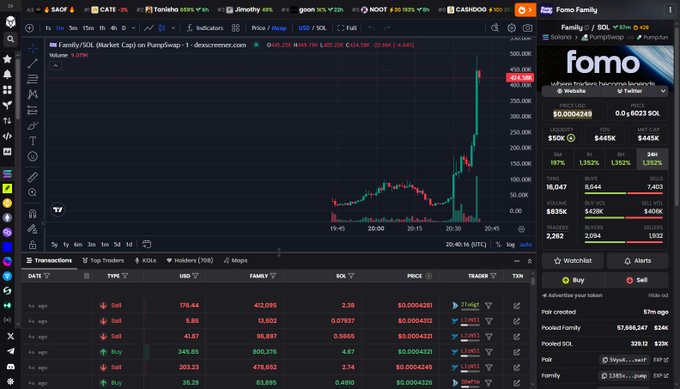The image size is (680, 389).
Task: Toggle stay-in-drawing-mode pencil lock
Action: click(33, 229)
